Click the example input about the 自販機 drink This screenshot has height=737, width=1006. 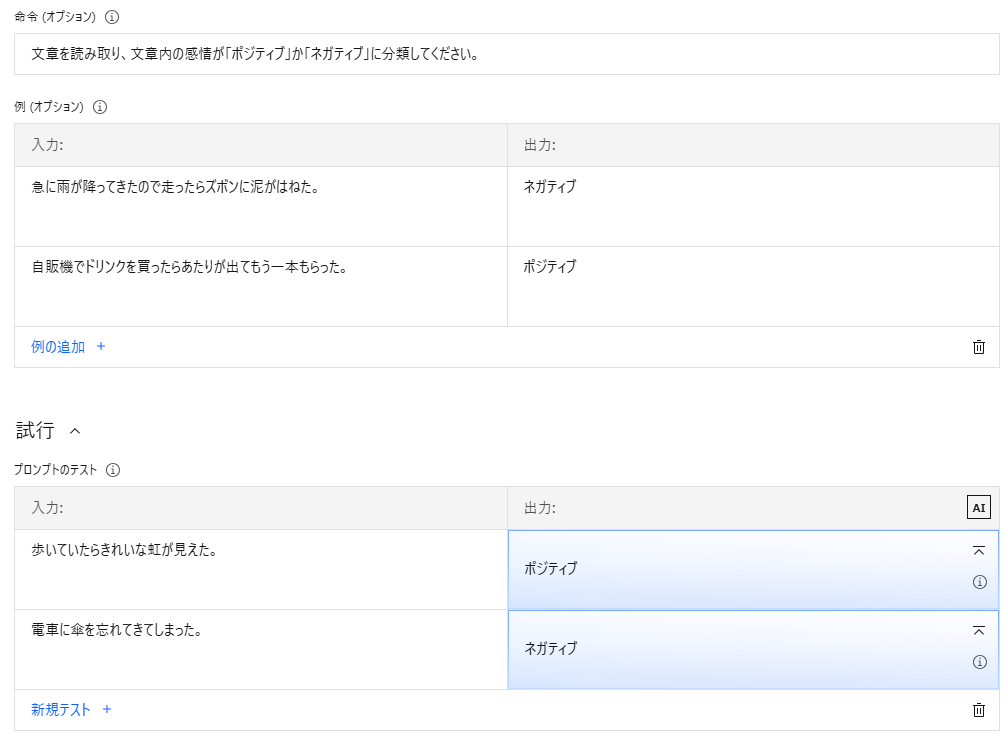(x=260, y=287)
